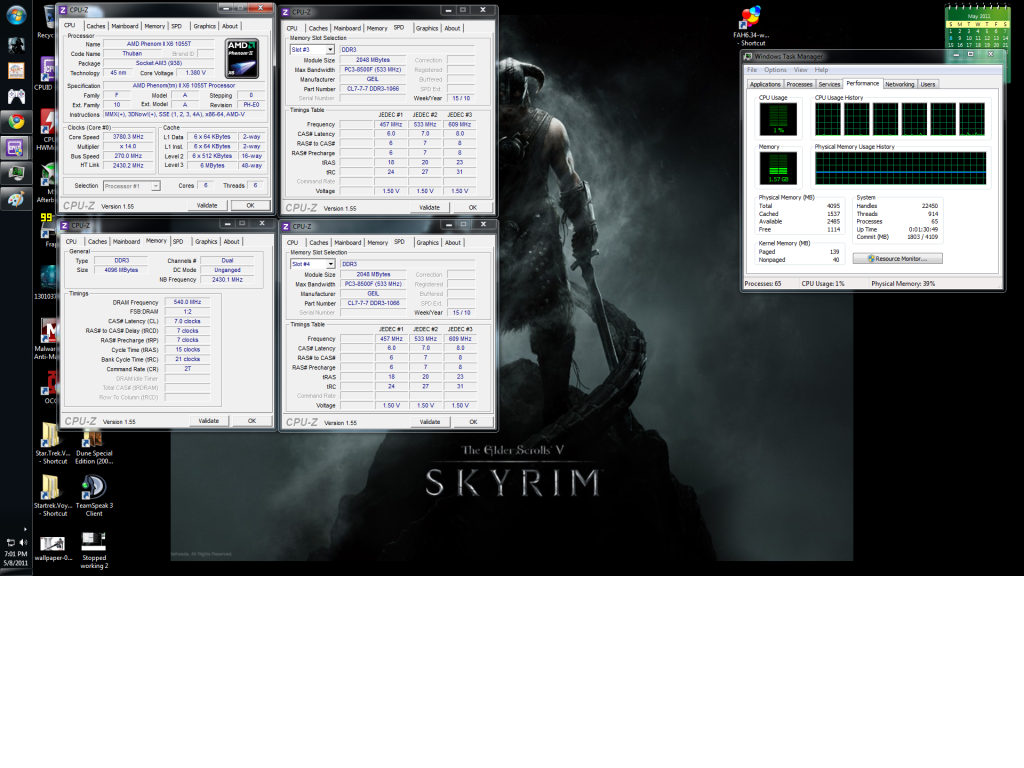Select the Star.Trek.V shortcut folder icon

tap(51, 443)
